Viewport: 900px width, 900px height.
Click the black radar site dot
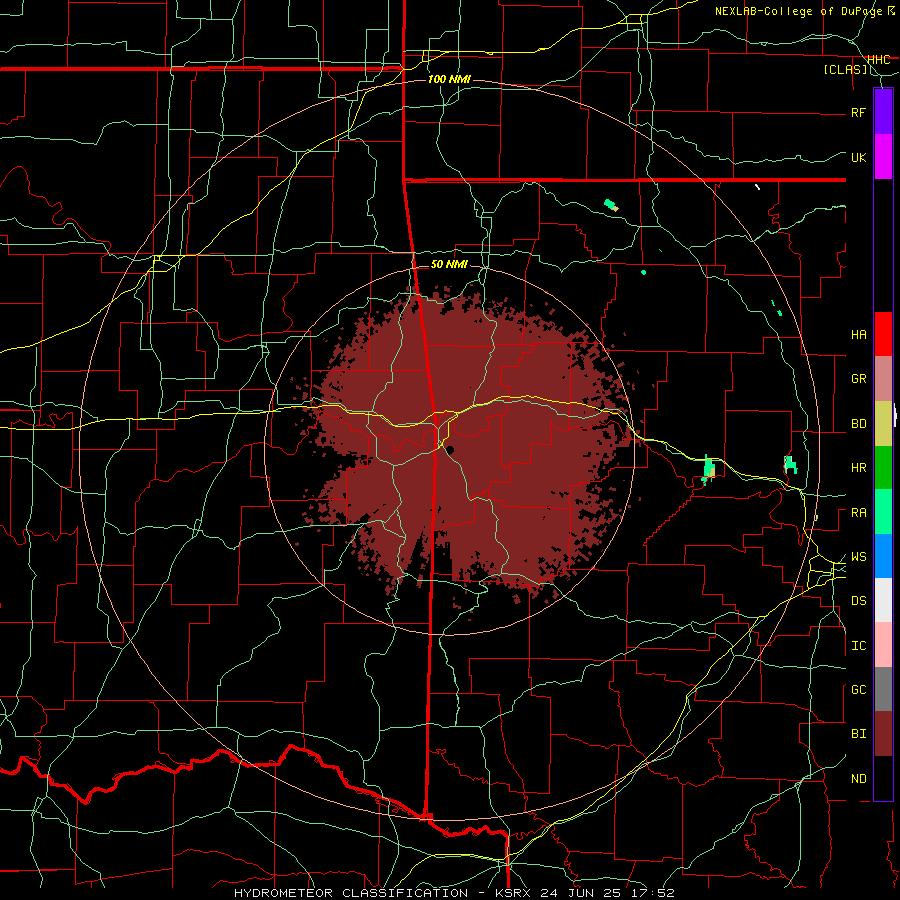click(x=451, y=450)
